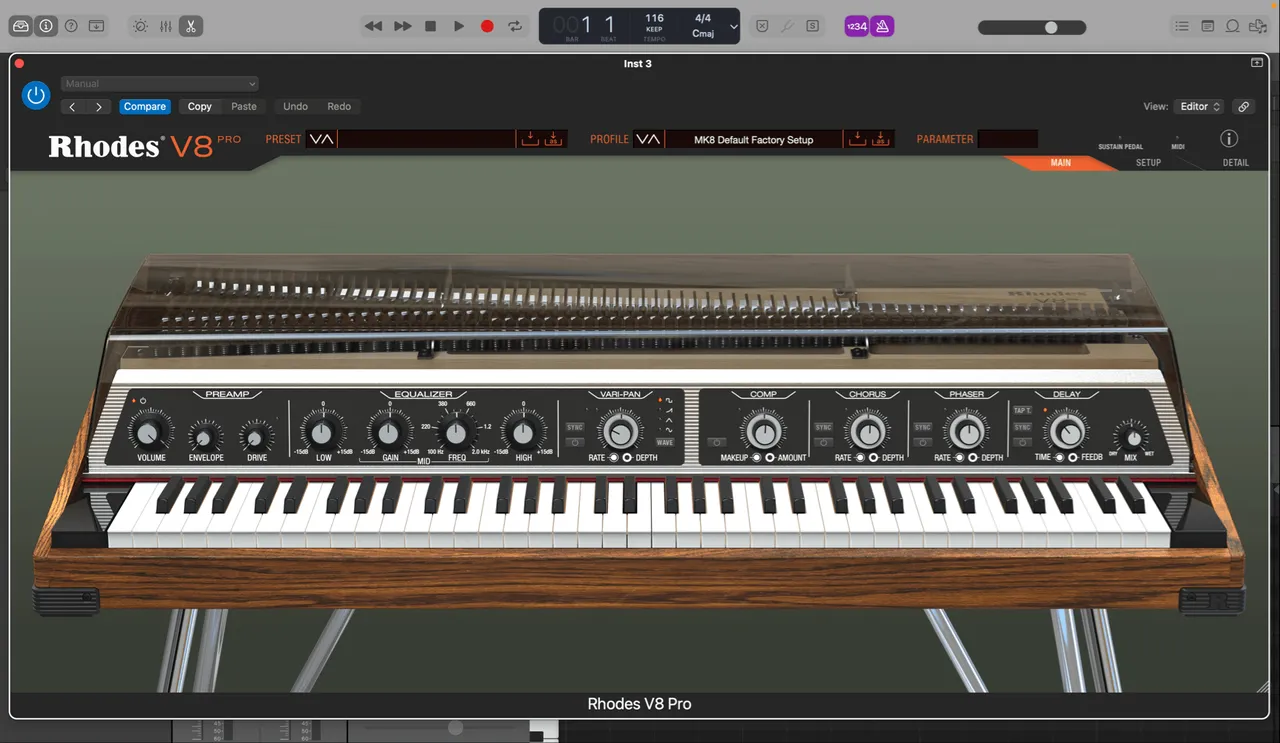This screenshot has width=1280, height=743.
Task: Toggle the Comp power button
Action: [716, 442]
